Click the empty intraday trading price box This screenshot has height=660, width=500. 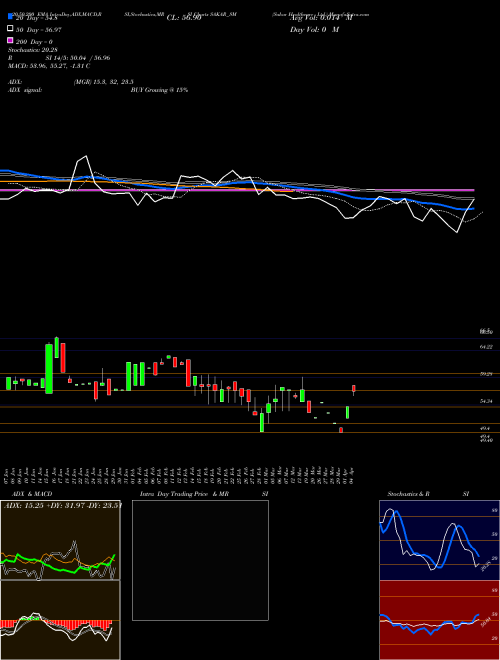point(200,560)
